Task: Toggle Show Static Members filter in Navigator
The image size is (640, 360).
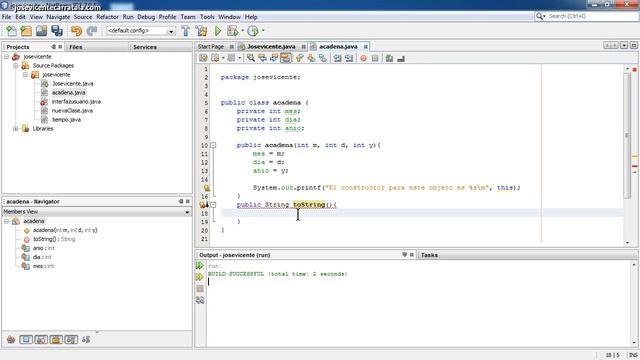Action: click(x=41, y=340)
